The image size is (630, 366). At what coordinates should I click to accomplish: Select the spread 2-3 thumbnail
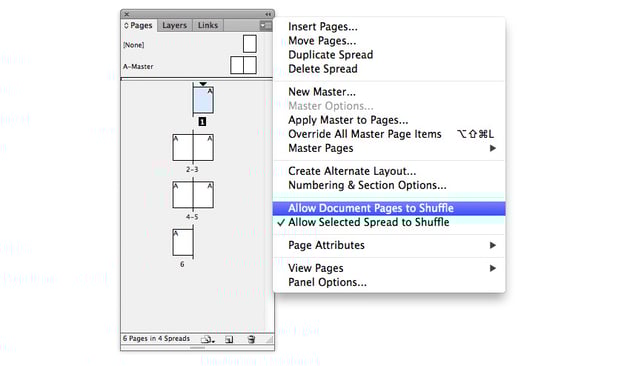(x=193, y=147)
